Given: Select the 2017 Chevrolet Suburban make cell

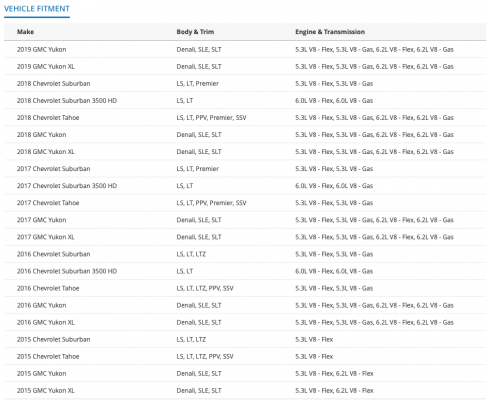Looking at the screenshot, I should coord(54,169).
